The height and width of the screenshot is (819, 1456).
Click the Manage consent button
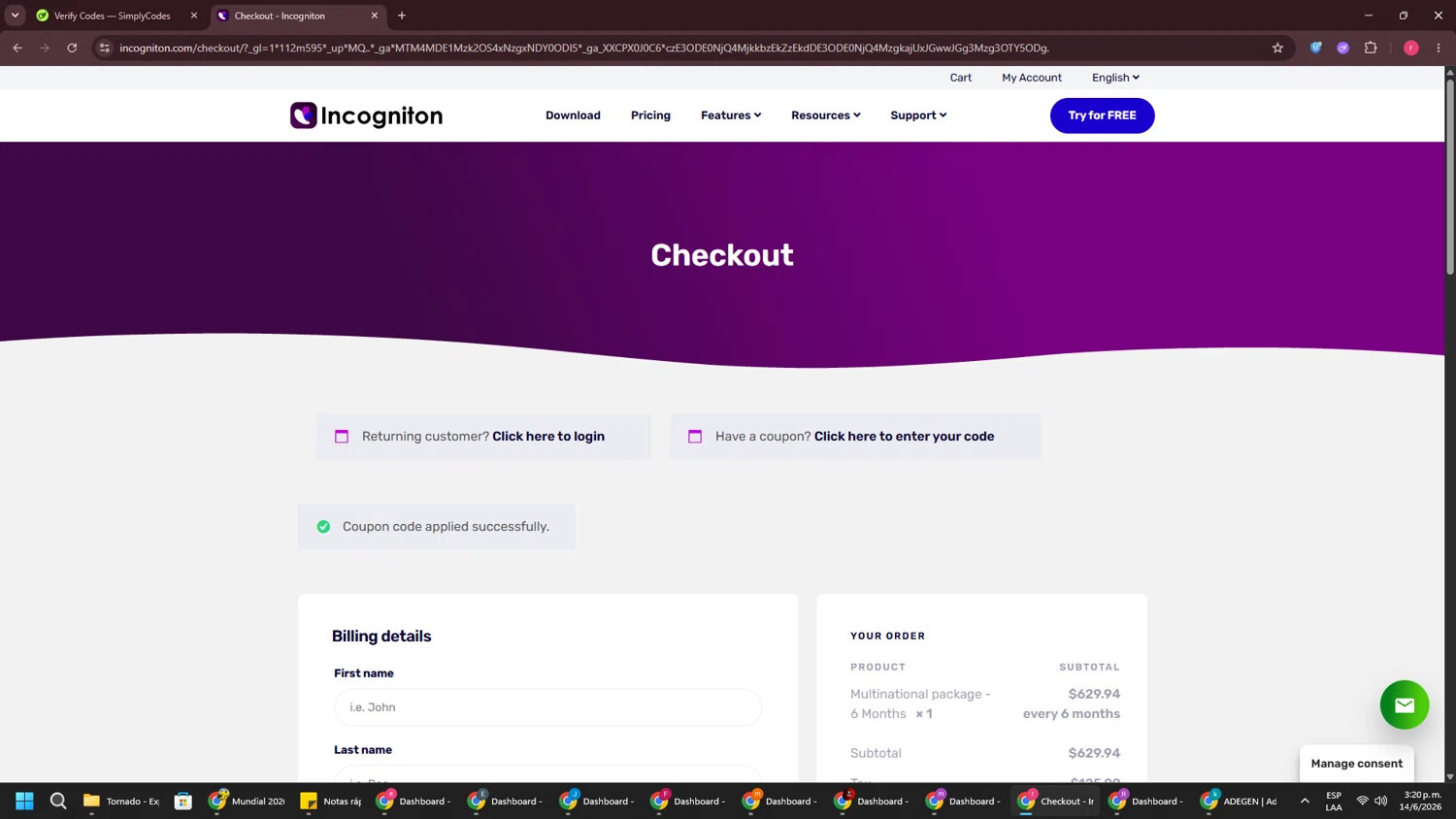pyautogui.click(x=1357, y=764)
